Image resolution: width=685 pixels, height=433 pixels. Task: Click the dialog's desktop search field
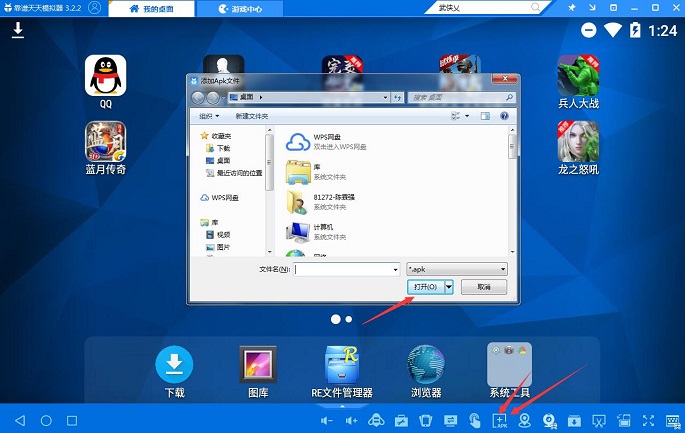coord(461,97)
